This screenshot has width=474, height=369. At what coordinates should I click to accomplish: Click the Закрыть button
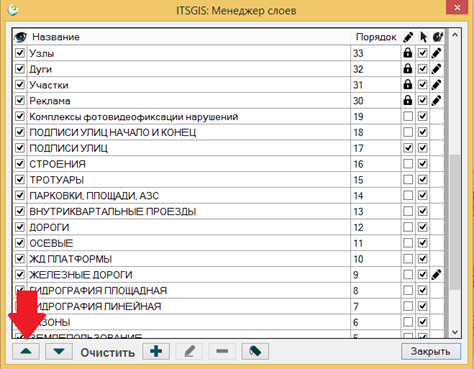pyautogui.click(x=431, y=351)
